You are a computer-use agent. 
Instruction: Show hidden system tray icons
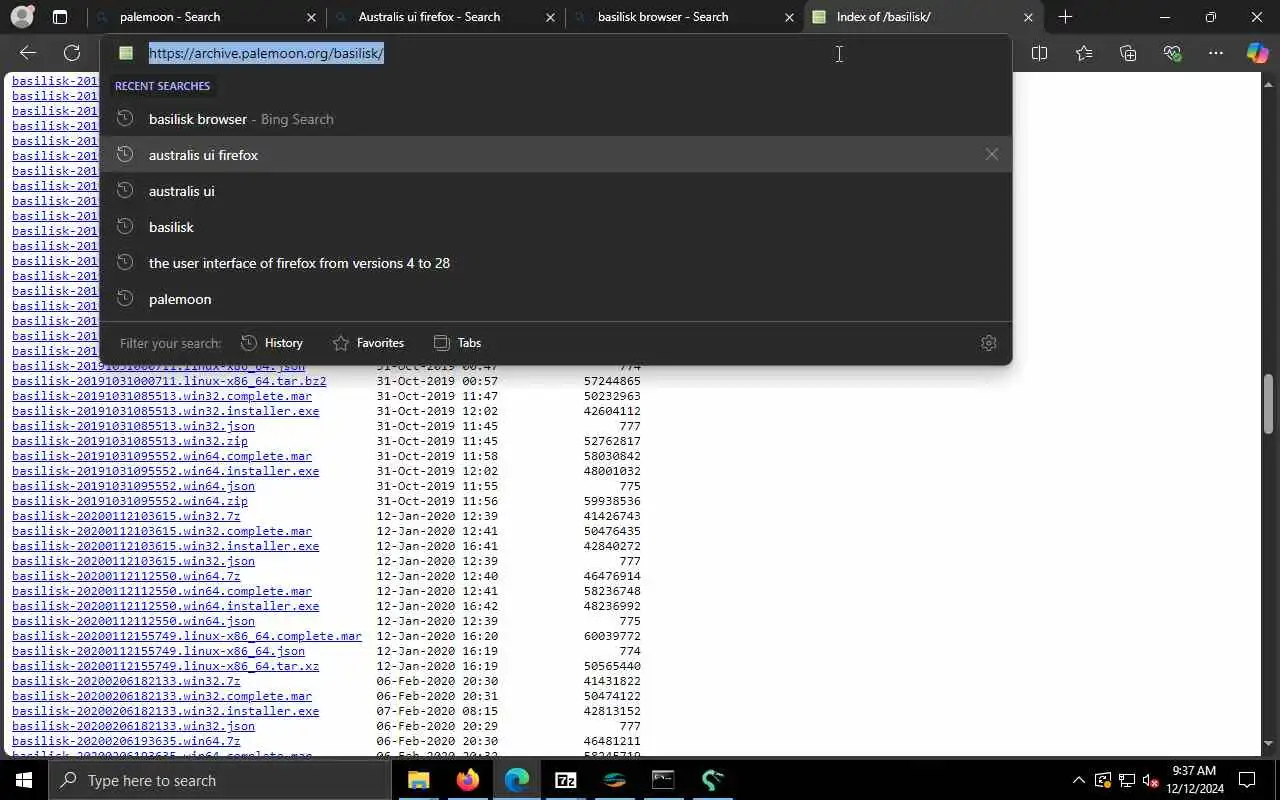click(1078, 780)
